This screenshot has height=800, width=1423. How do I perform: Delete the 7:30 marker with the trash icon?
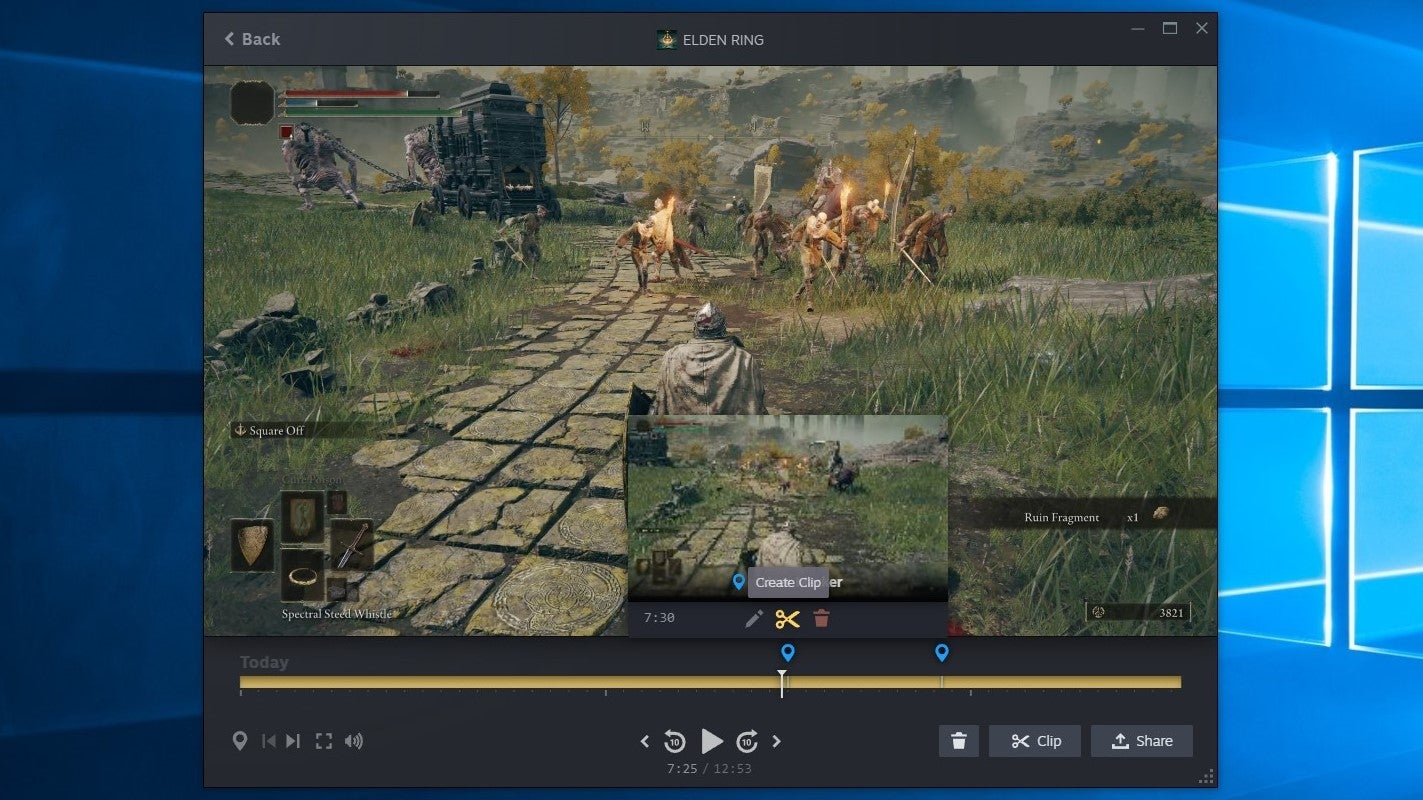click(822, 619)
